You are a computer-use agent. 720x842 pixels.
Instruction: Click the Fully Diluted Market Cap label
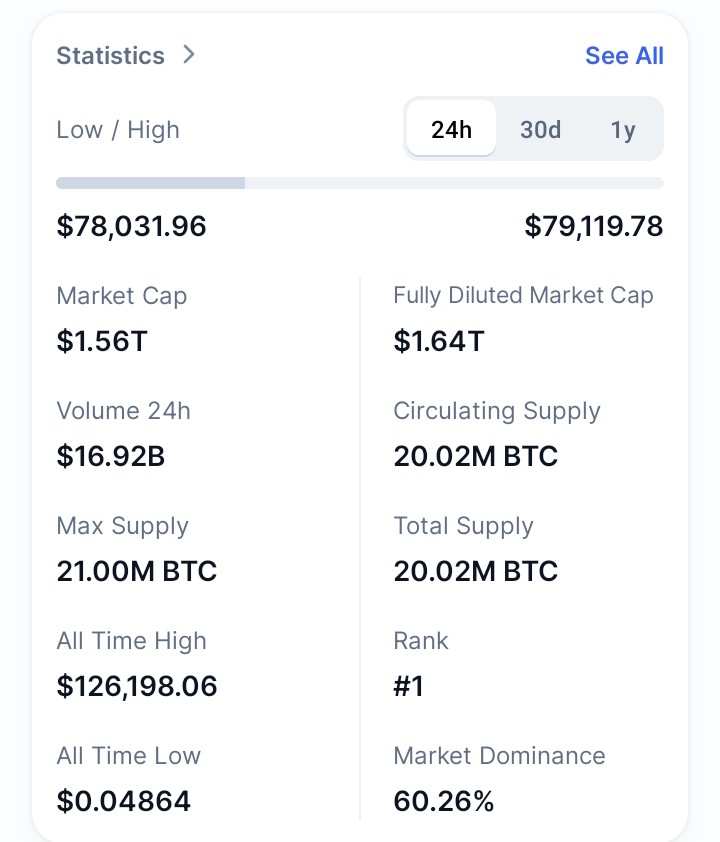pos(523,295)
